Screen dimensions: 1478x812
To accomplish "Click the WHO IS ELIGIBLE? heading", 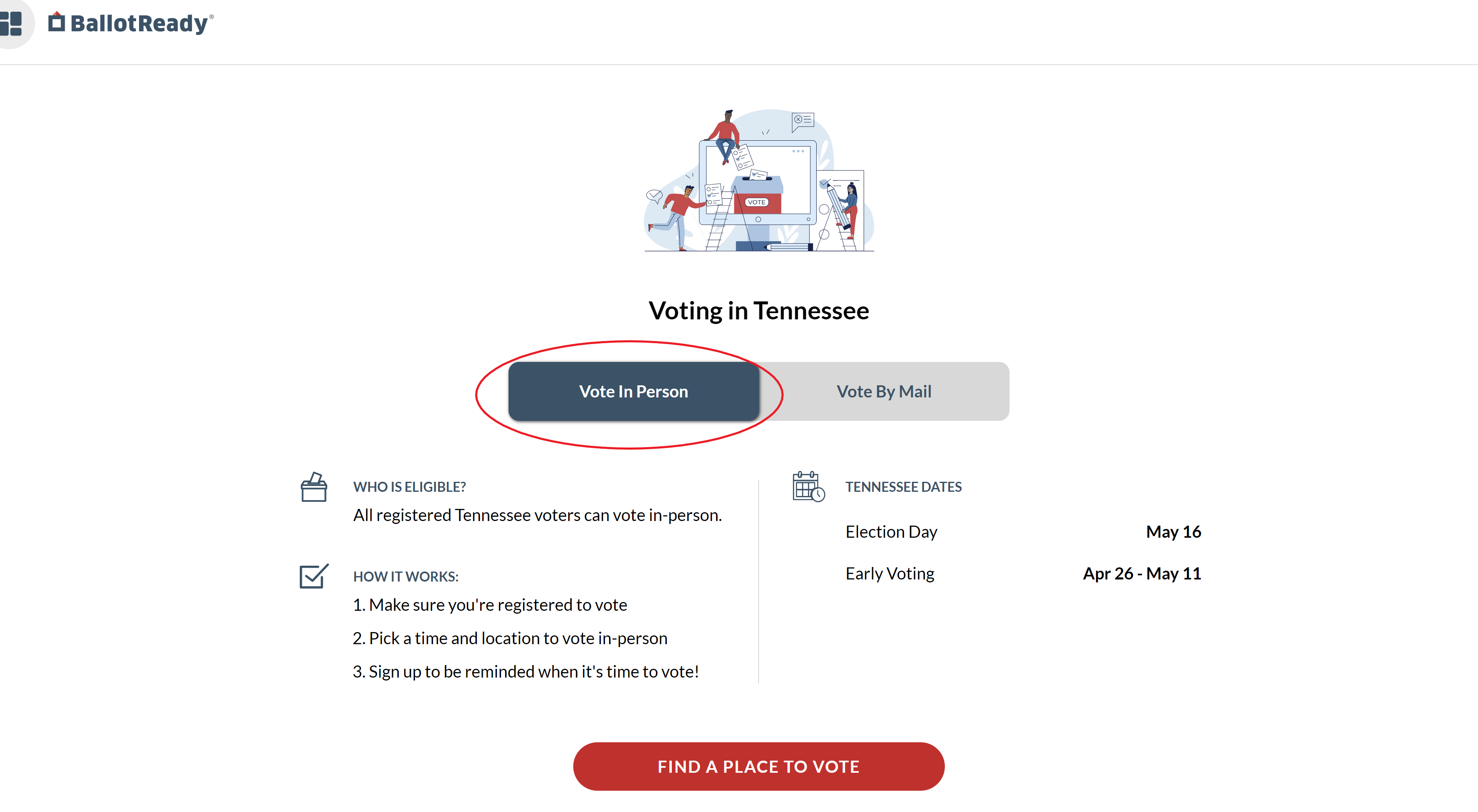I will click(410, 487).
